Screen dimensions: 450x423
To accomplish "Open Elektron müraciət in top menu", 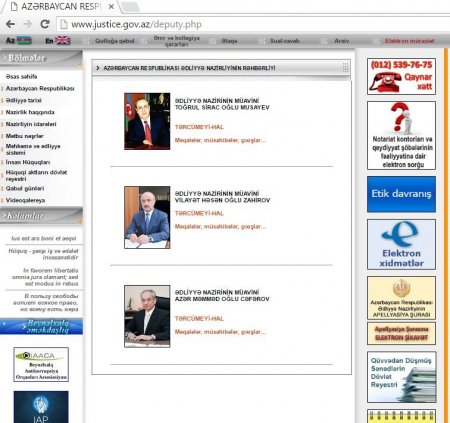I will coord(409,41).
